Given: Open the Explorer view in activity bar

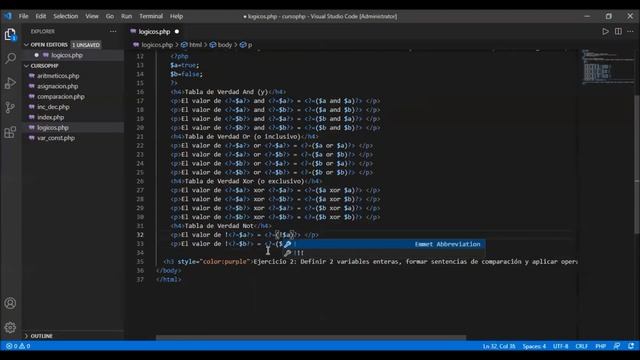Looking at the screenshot, I should (x=10, y=34).
